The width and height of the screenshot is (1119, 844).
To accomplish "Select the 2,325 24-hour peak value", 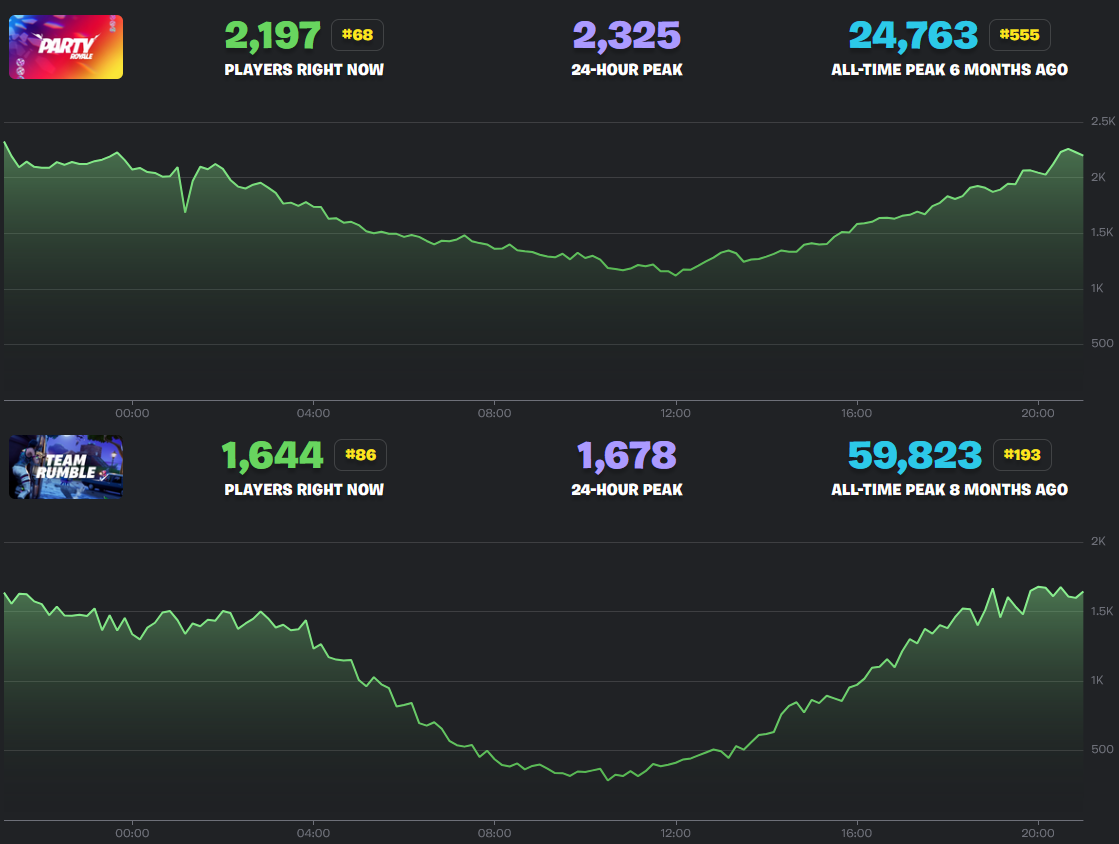I will click(x=627, y=36).
